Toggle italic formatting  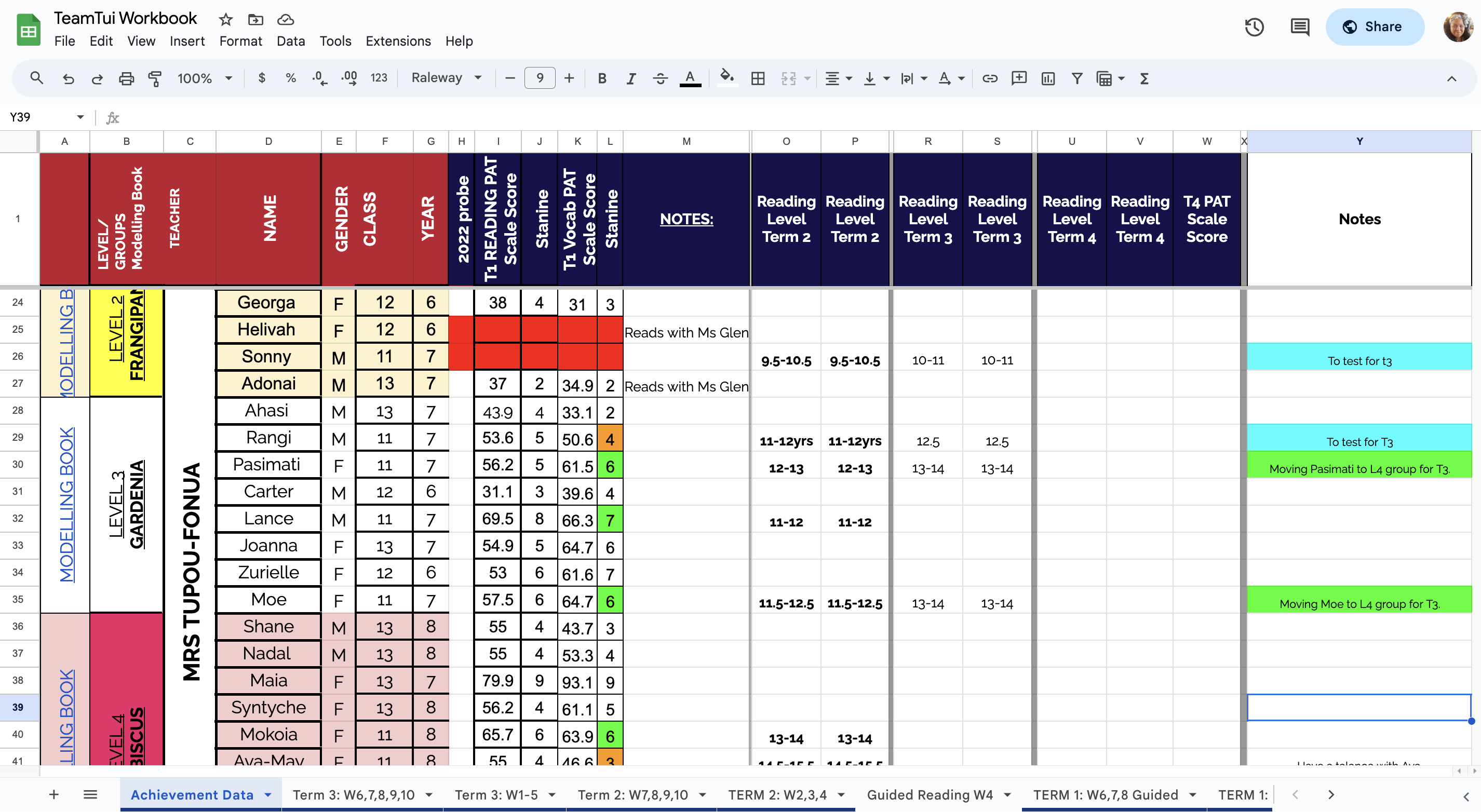[x=631, y=78]
